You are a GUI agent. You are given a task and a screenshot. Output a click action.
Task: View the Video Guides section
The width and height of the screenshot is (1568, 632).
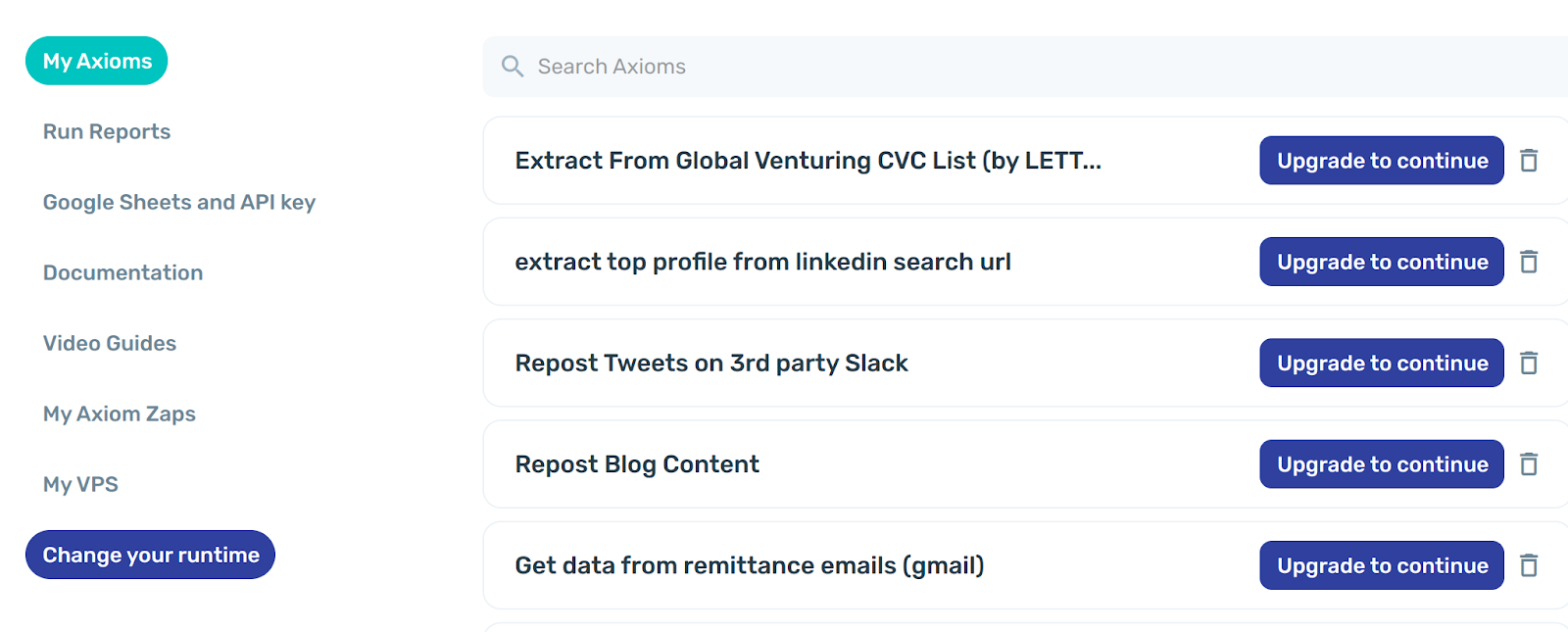click(x=110, y=343)
